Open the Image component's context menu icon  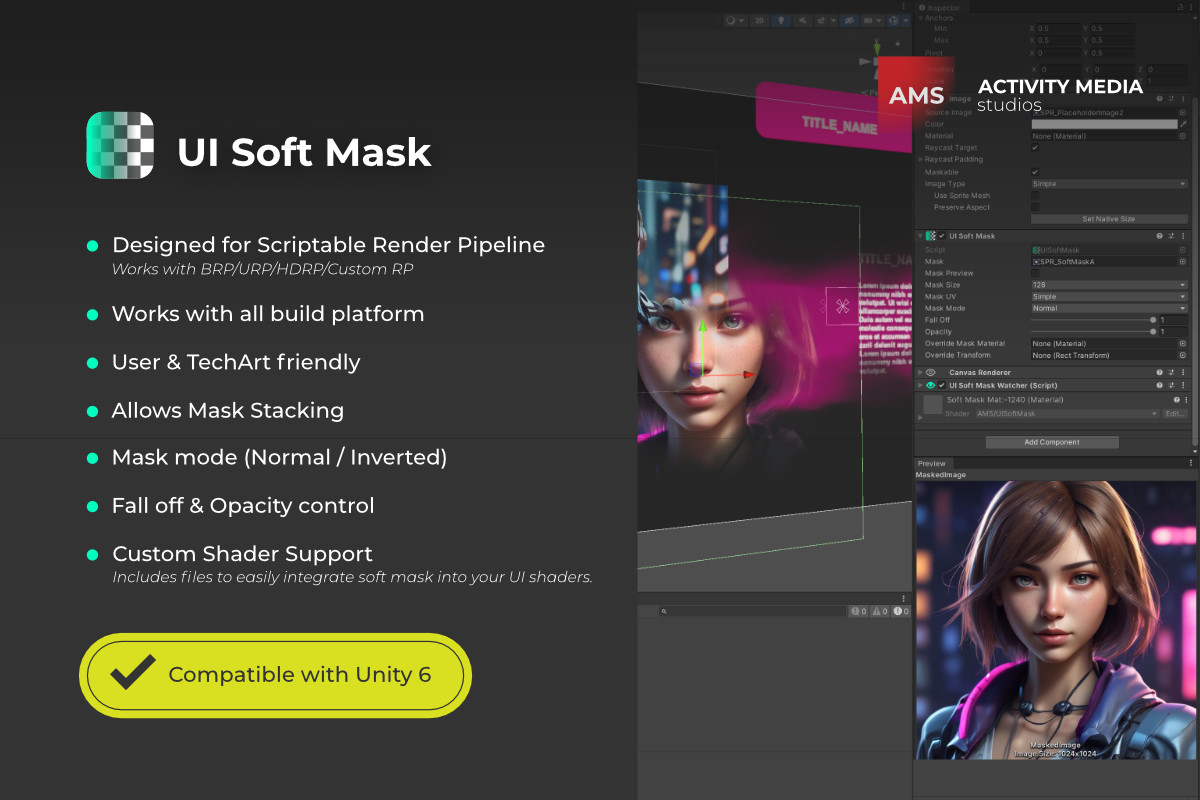click(1183, 99)
